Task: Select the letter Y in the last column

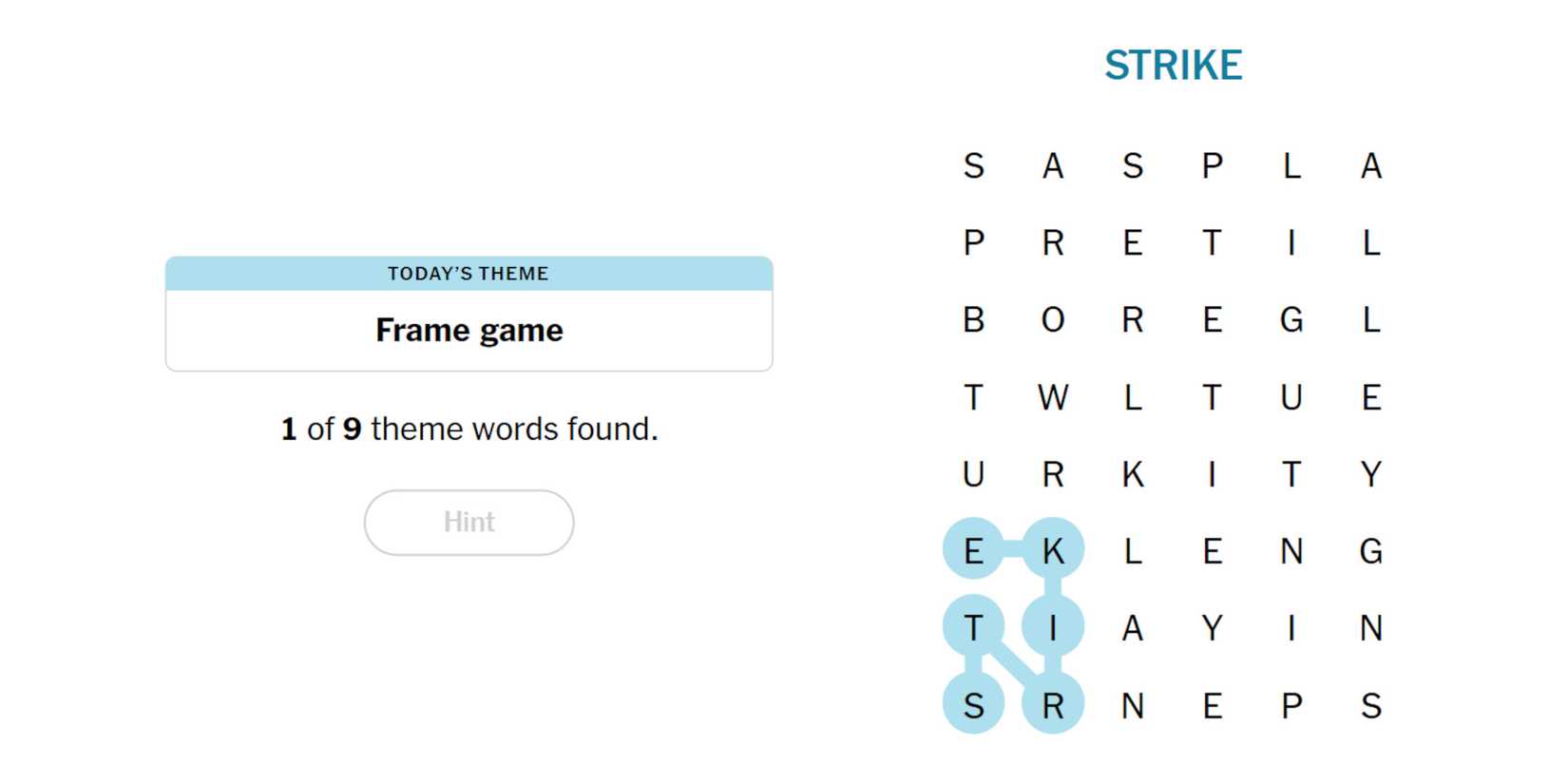Action: pos(1370,474)
